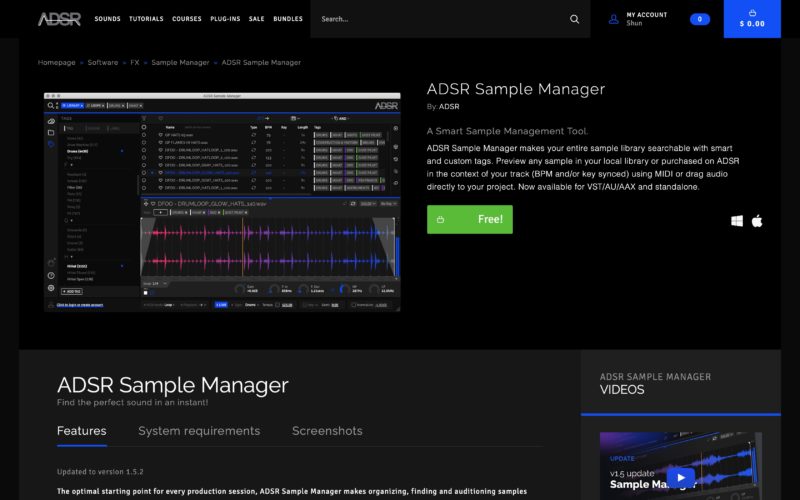Click the Windows platform icon
Viewport: 800px width, 500px height.
pyautogui.click(x=737, y=221)
